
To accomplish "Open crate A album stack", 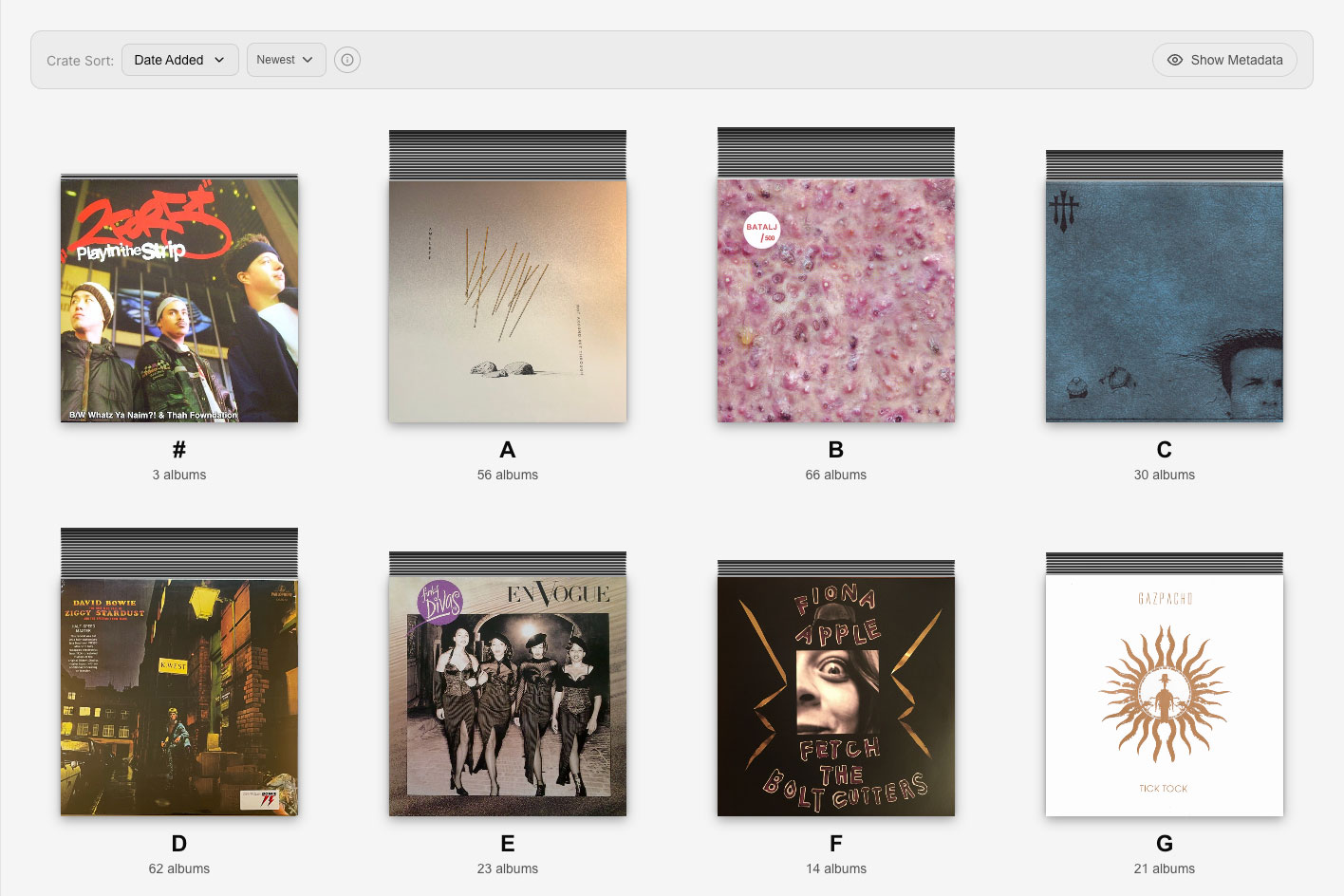I will (508, 300).
